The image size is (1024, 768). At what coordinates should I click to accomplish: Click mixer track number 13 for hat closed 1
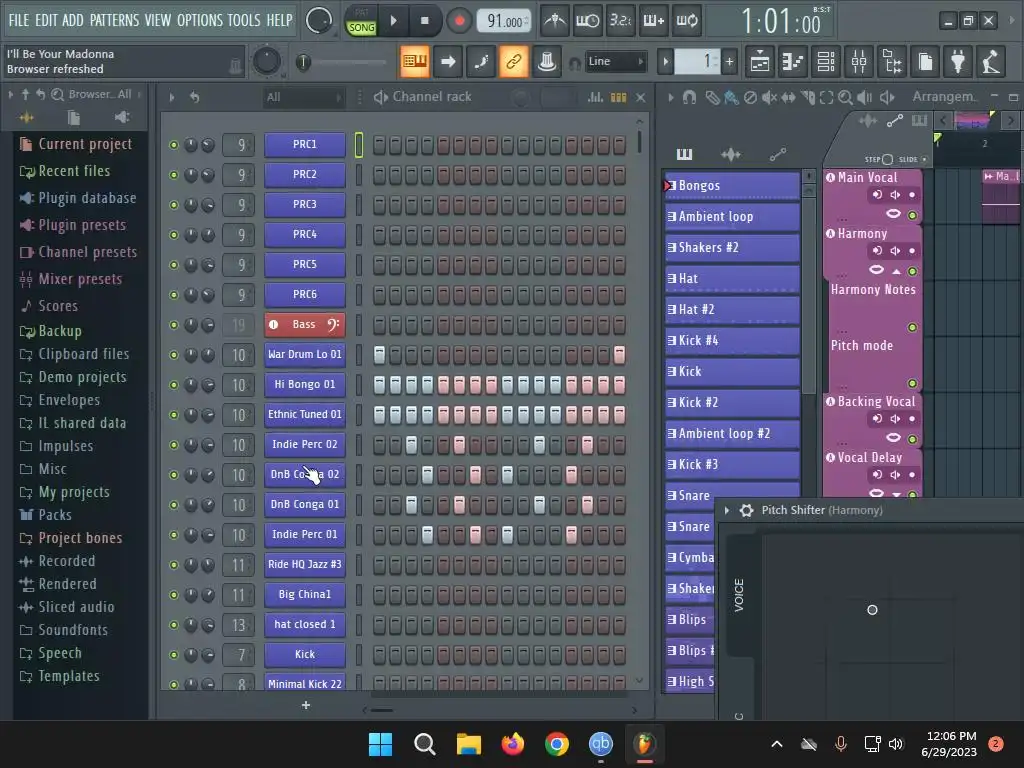238,625
